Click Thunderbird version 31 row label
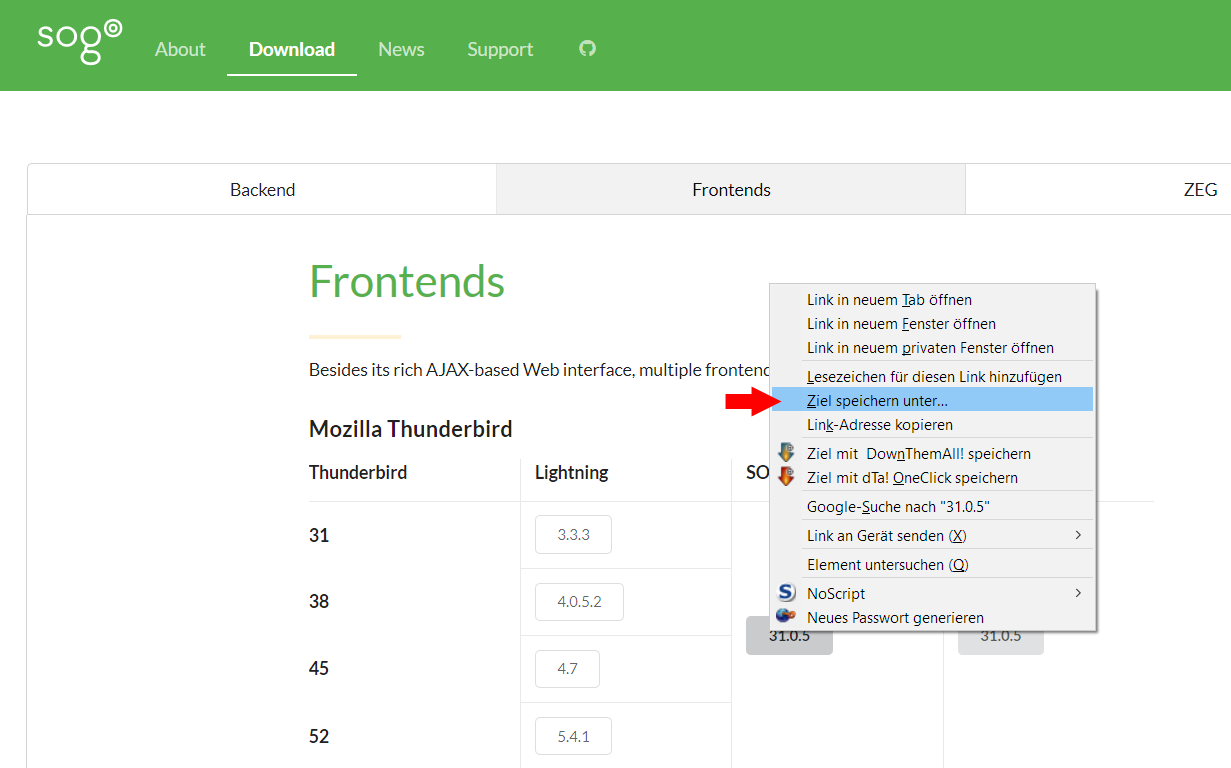1231x768 pixels. pos(319,535)
